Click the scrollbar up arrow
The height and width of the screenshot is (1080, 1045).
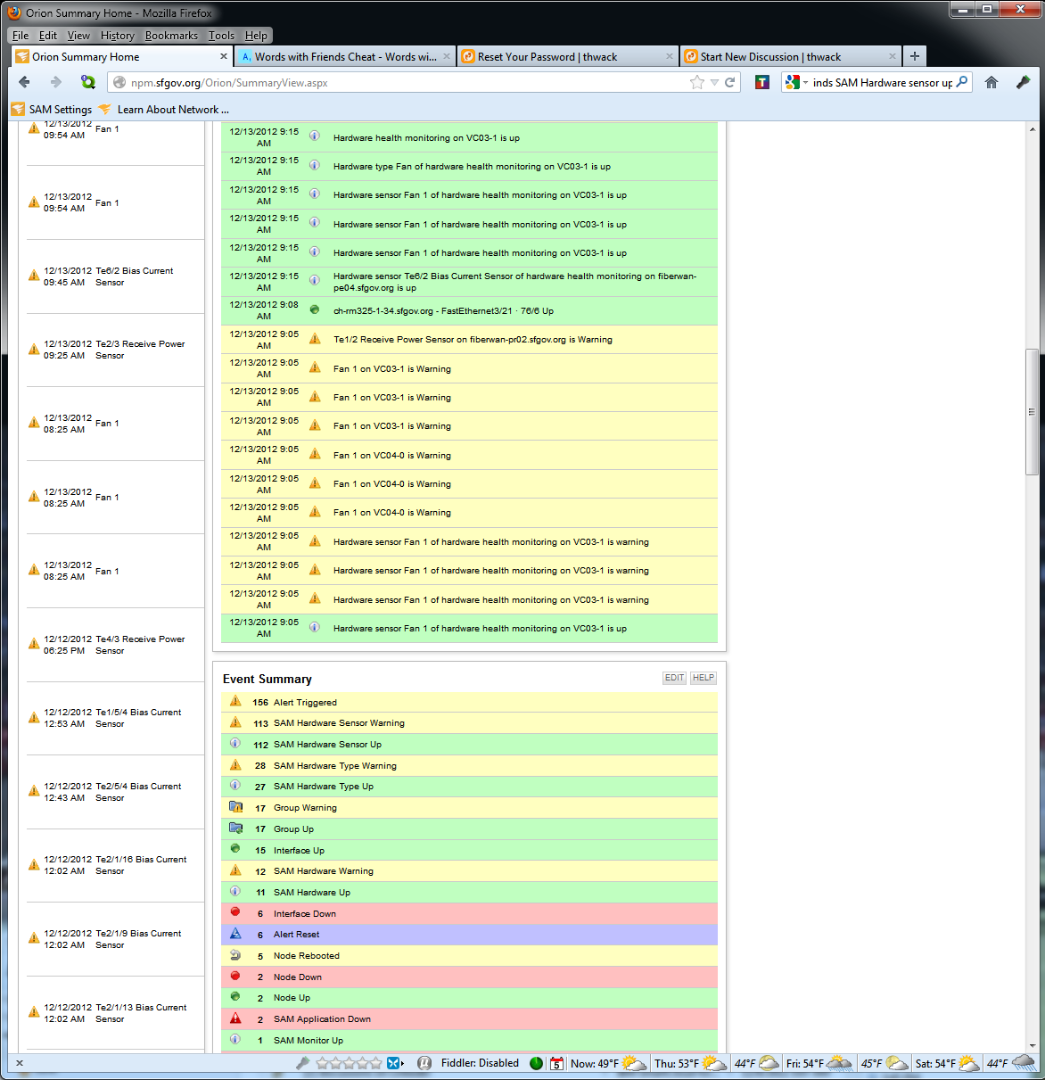pyautogui.click(x=1031, y=129)
